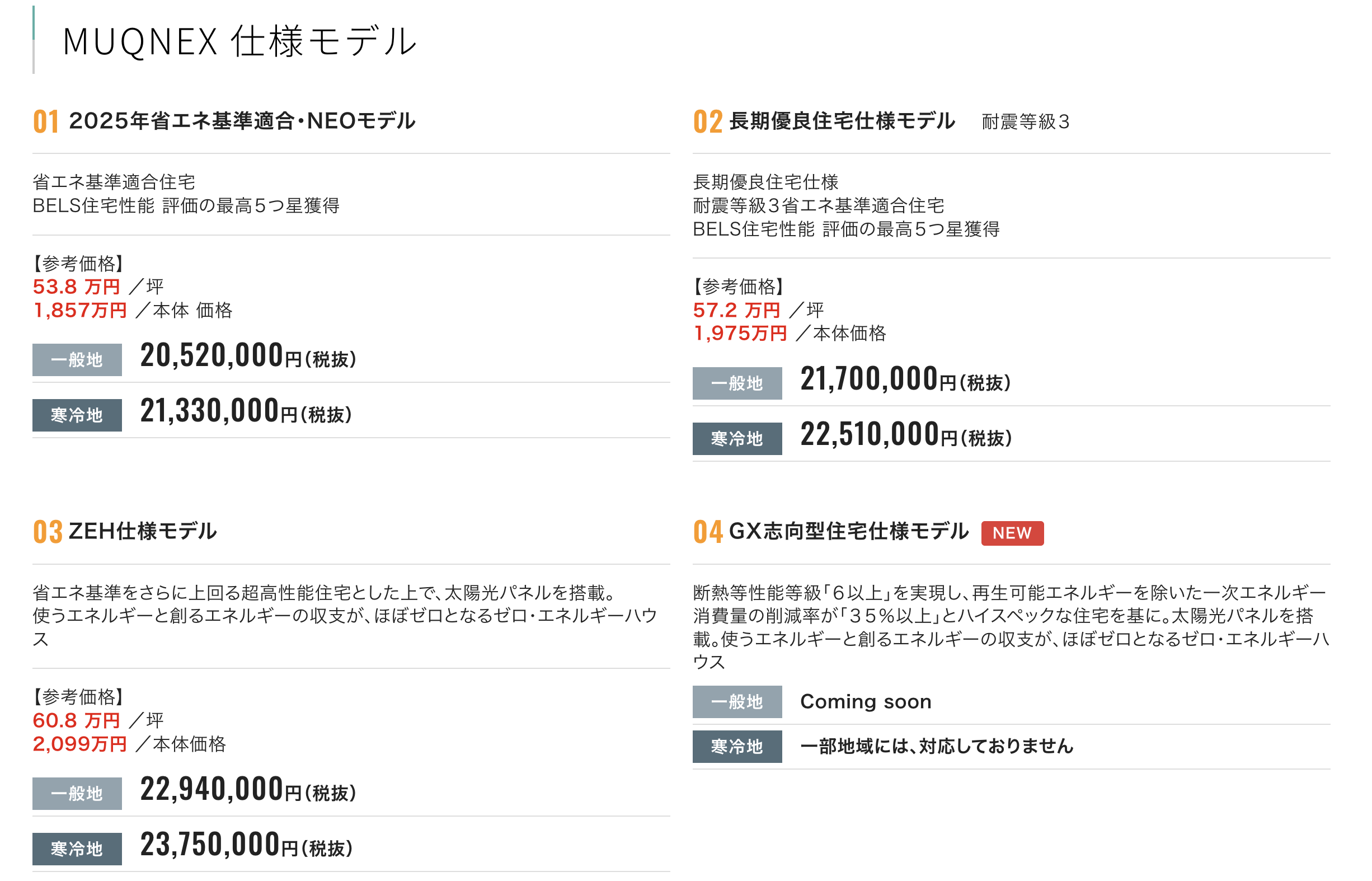Image resolution: width=1372 pixels, height=881 pixels.
Task: Click 寒冷地 tag in GX志向型 section
Action: (x=736, y=746)
